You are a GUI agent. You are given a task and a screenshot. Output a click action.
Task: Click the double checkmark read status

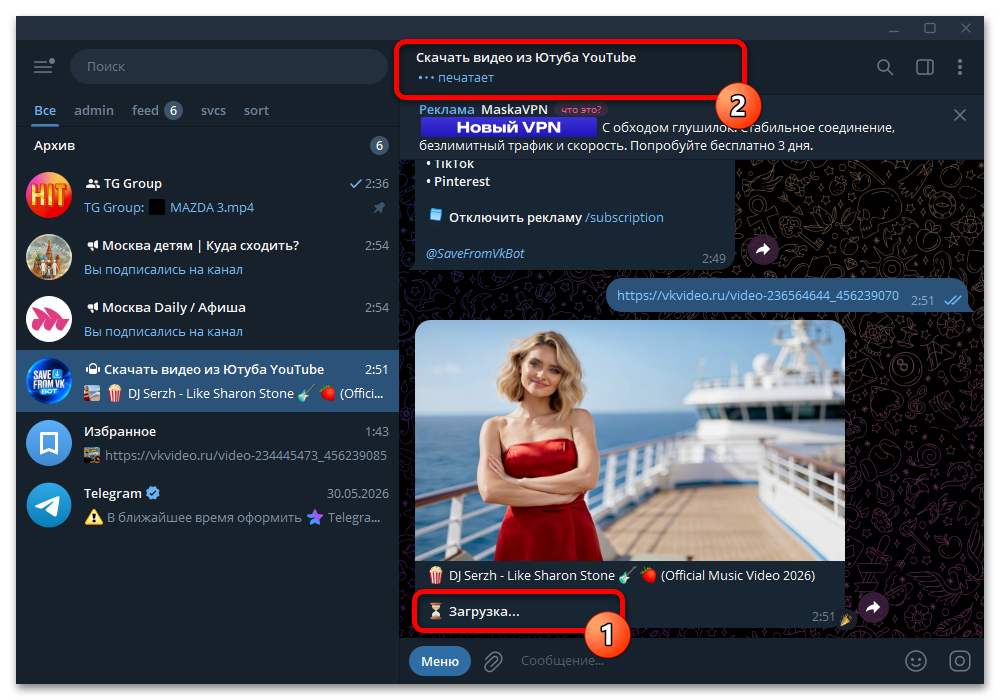[953, 300]
